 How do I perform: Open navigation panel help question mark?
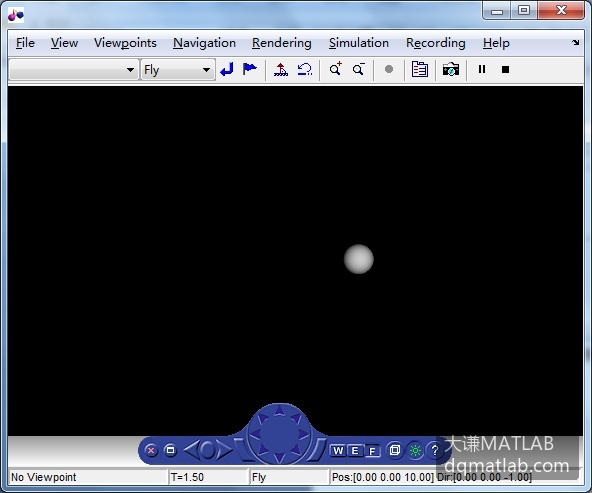pyautogui.click(x=434, y=450)
